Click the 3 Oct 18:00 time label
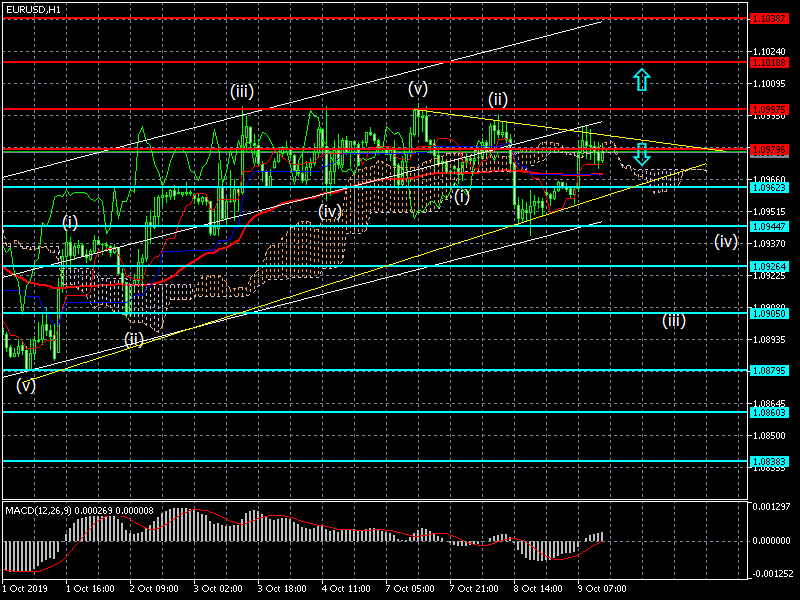 click(282, 588)
